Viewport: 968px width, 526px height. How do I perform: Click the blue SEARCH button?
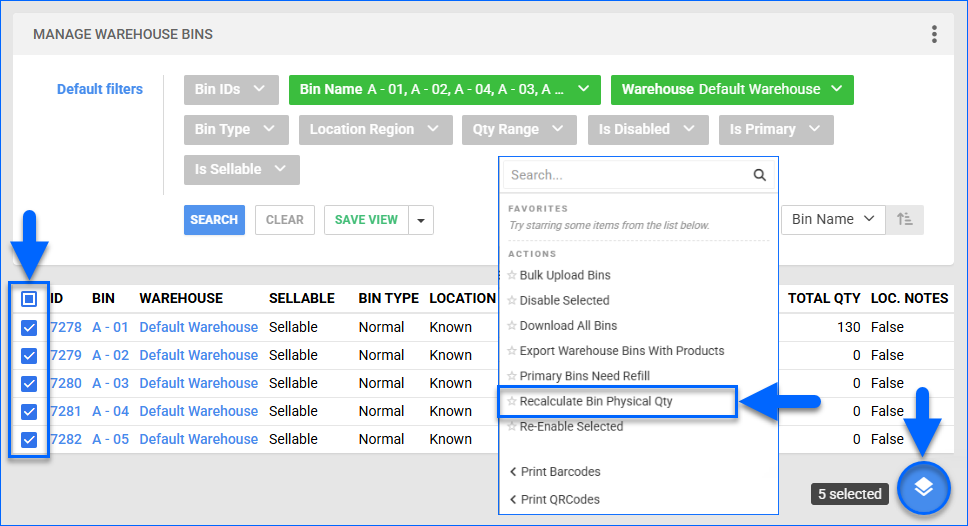pyautogui.click(x=214, y=220)
